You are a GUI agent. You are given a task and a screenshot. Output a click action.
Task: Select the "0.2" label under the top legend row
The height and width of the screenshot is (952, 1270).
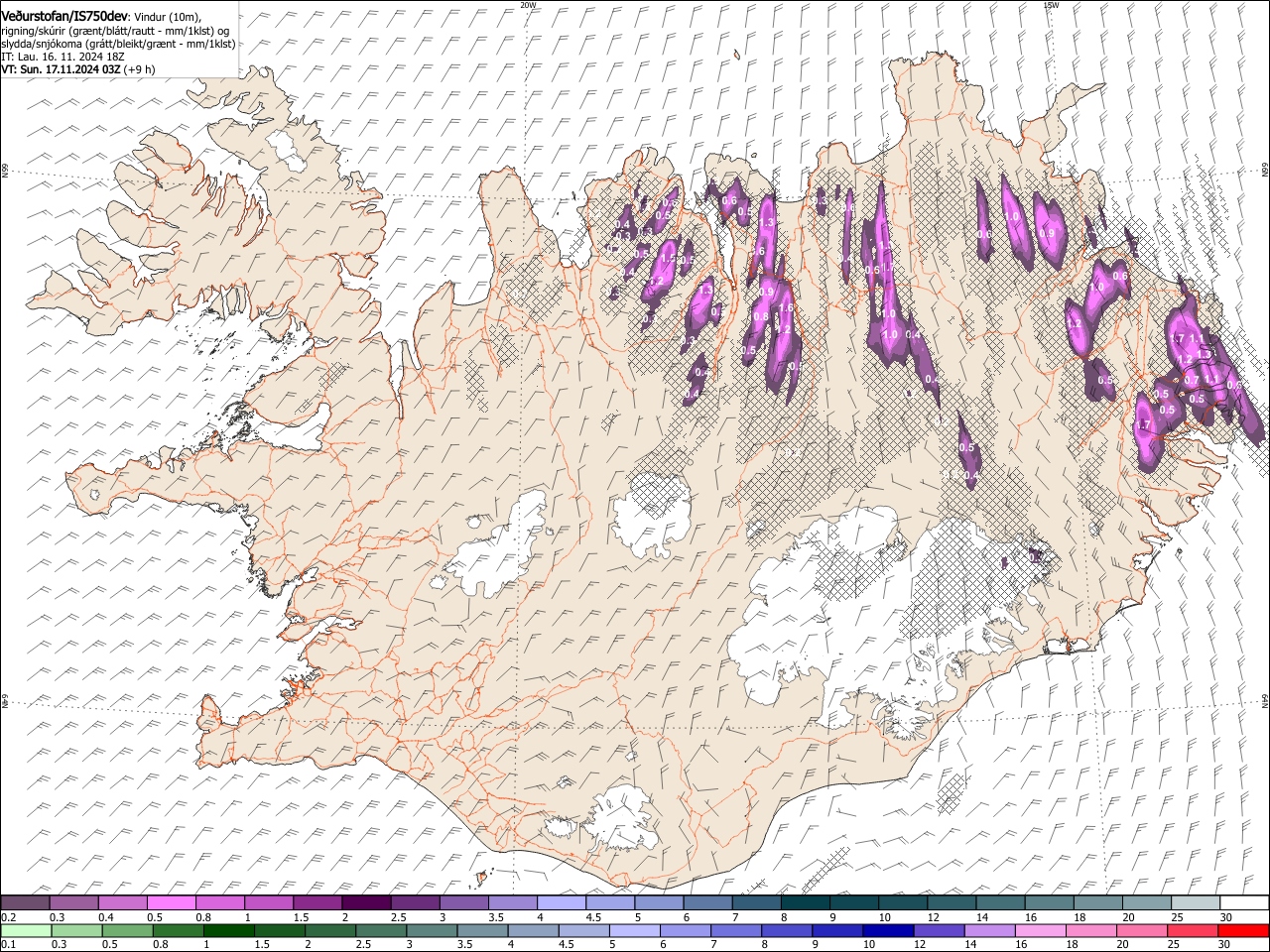click(x=8, y=916)
